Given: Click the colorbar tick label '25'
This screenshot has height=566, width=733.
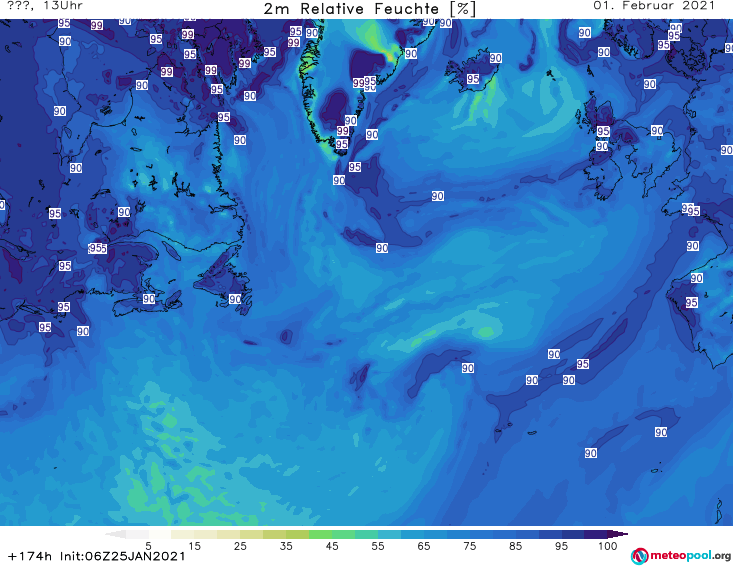Looking at the screenshot, I should [x=240, y=546].
